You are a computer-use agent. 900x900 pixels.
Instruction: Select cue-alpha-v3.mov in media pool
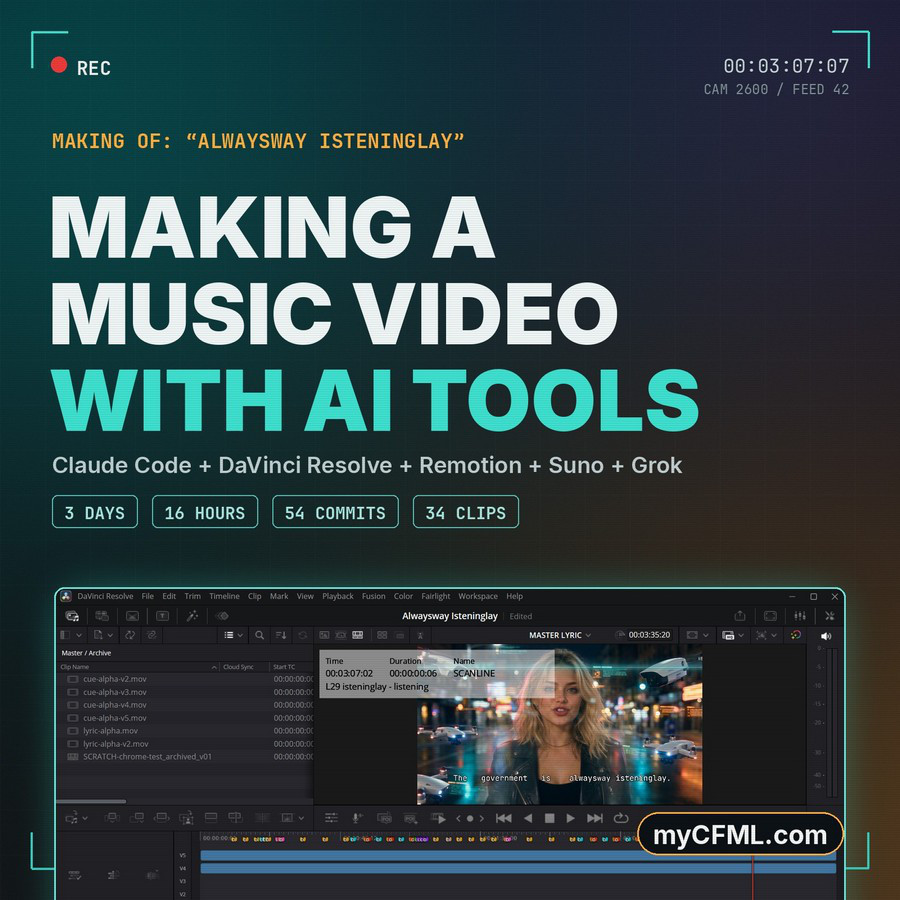(x=115, y=692)
